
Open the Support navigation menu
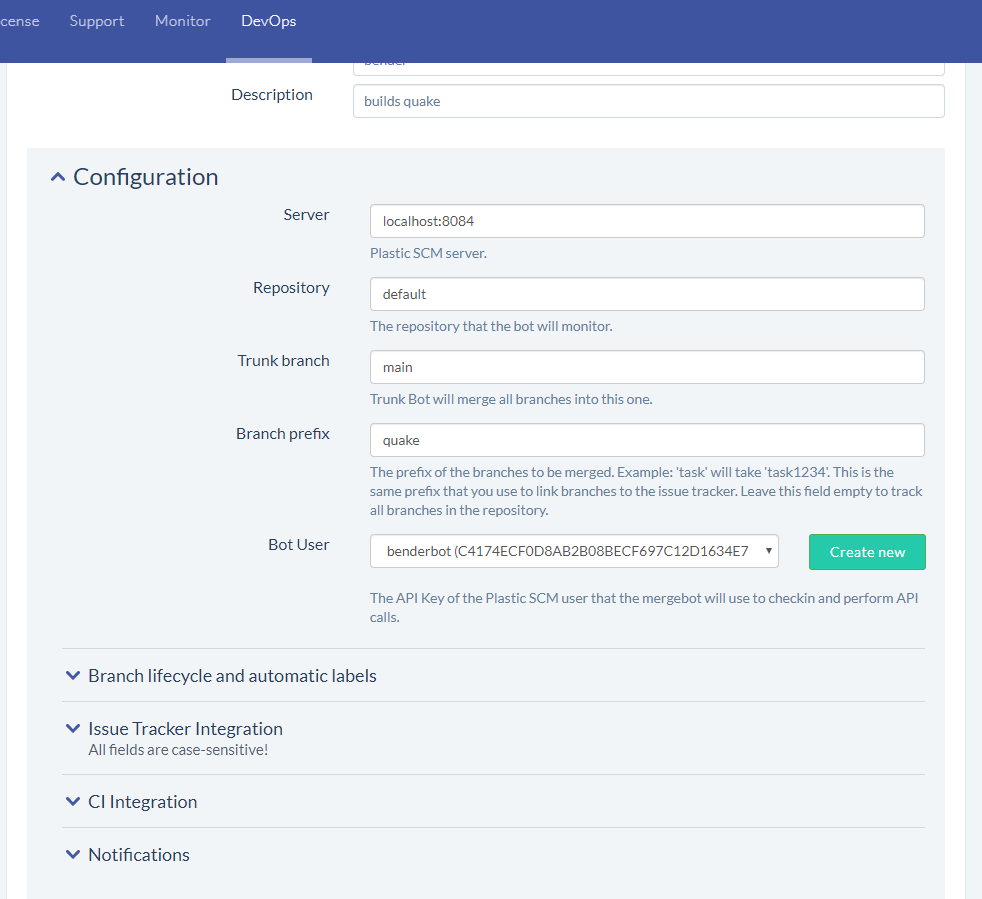(x=96, y=20)
